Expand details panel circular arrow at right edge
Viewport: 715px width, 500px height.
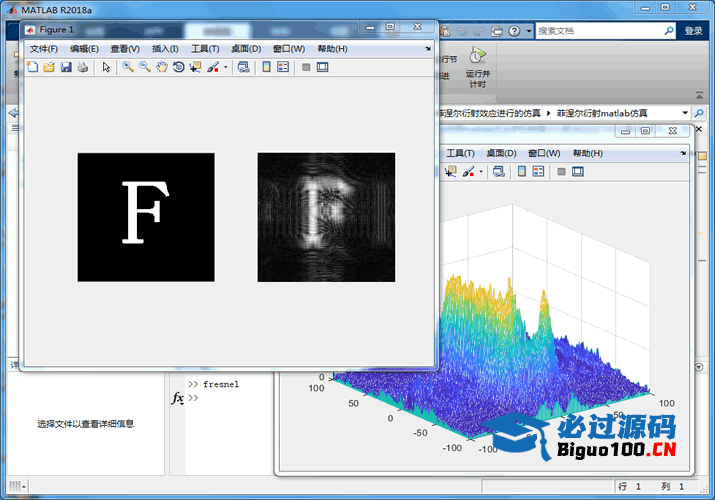[699, 367]
